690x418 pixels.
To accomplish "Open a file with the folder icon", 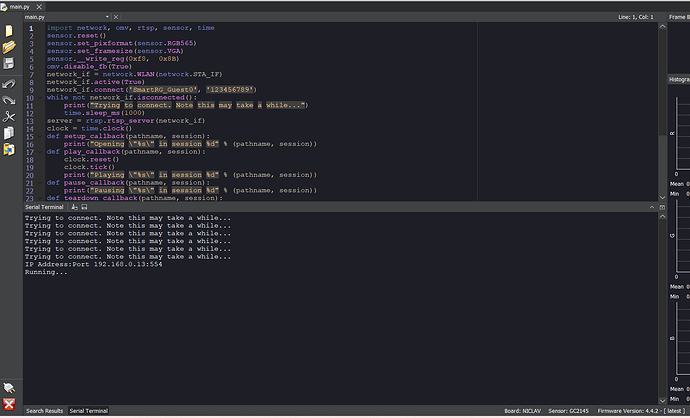I will coord(9,47).
